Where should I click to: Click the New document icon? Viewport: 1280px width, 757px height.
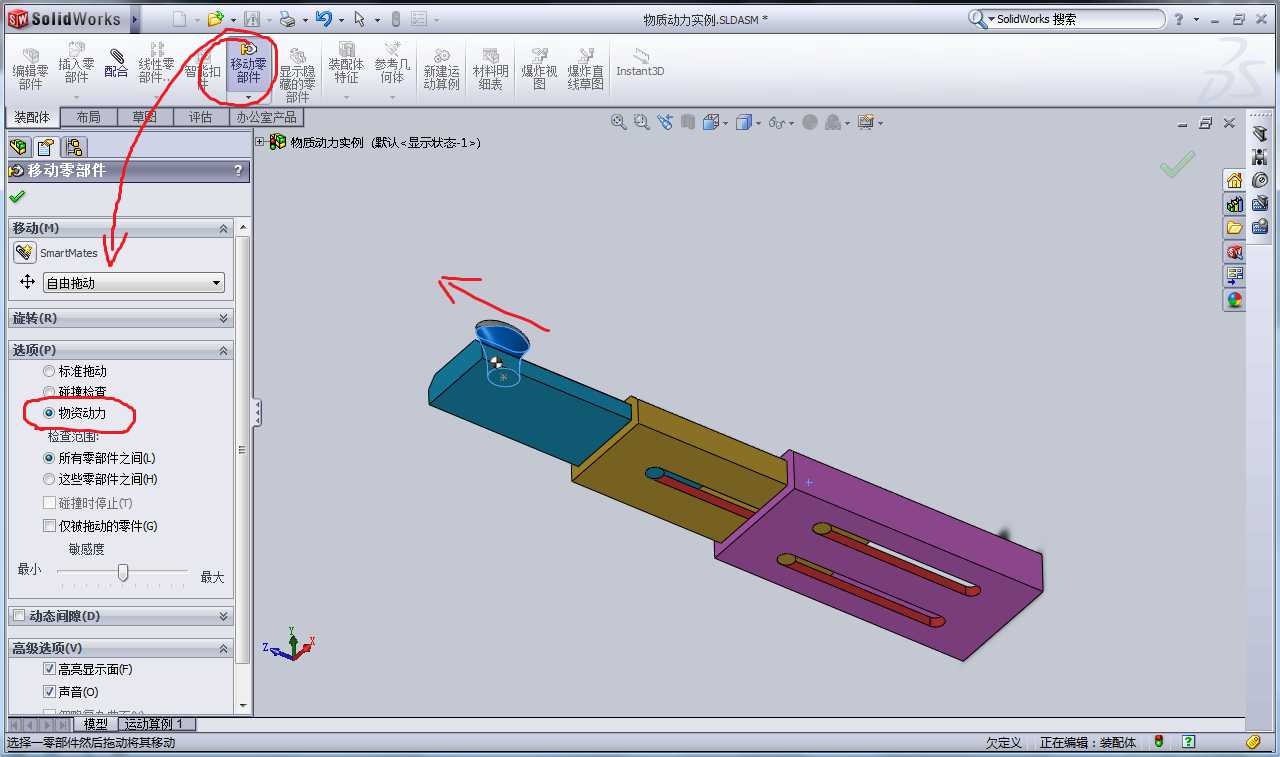pyautogui.click(x=180, y=19)
